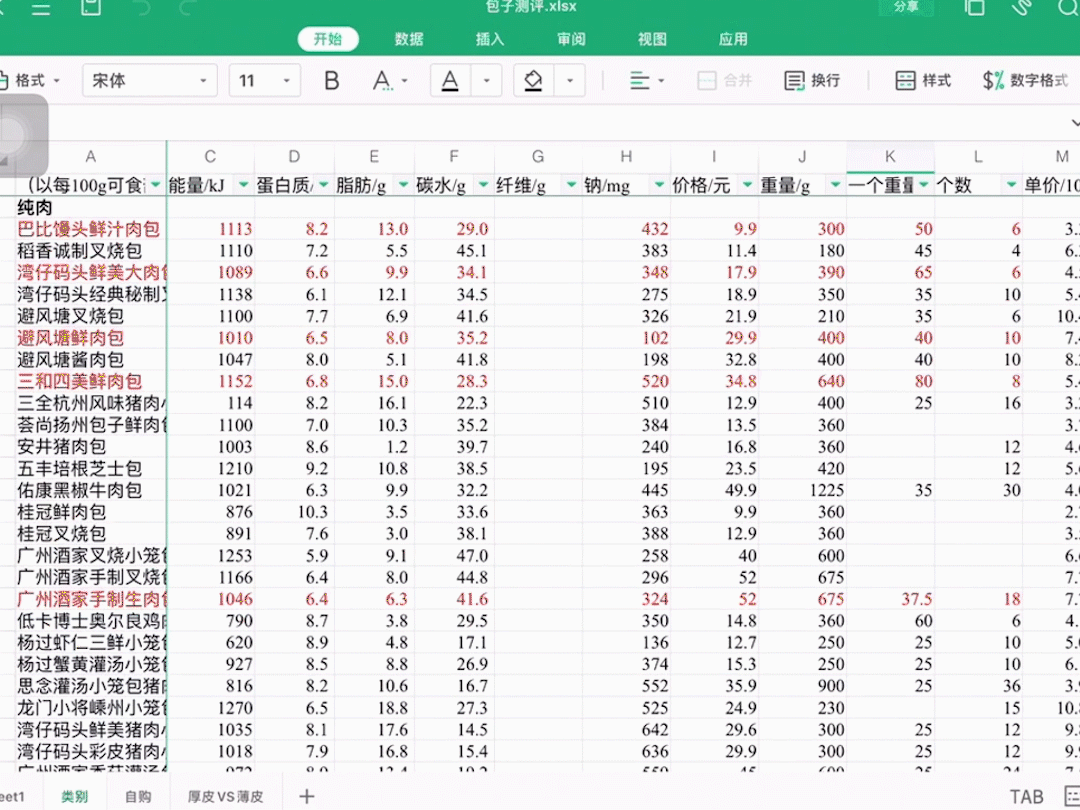Switch to the 自购 sheet tab

[138, 797]
